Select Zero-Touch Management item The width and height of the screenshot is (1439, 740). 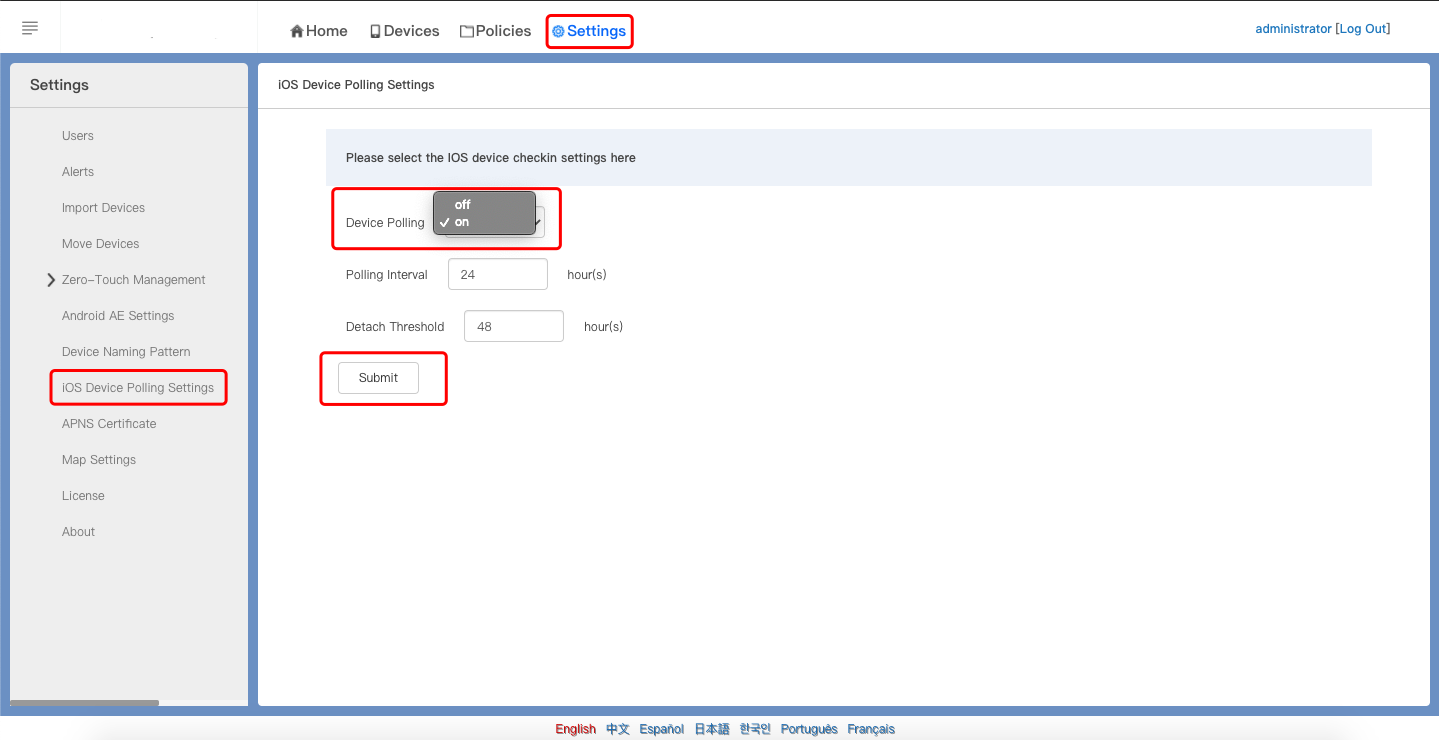[134, 280]
